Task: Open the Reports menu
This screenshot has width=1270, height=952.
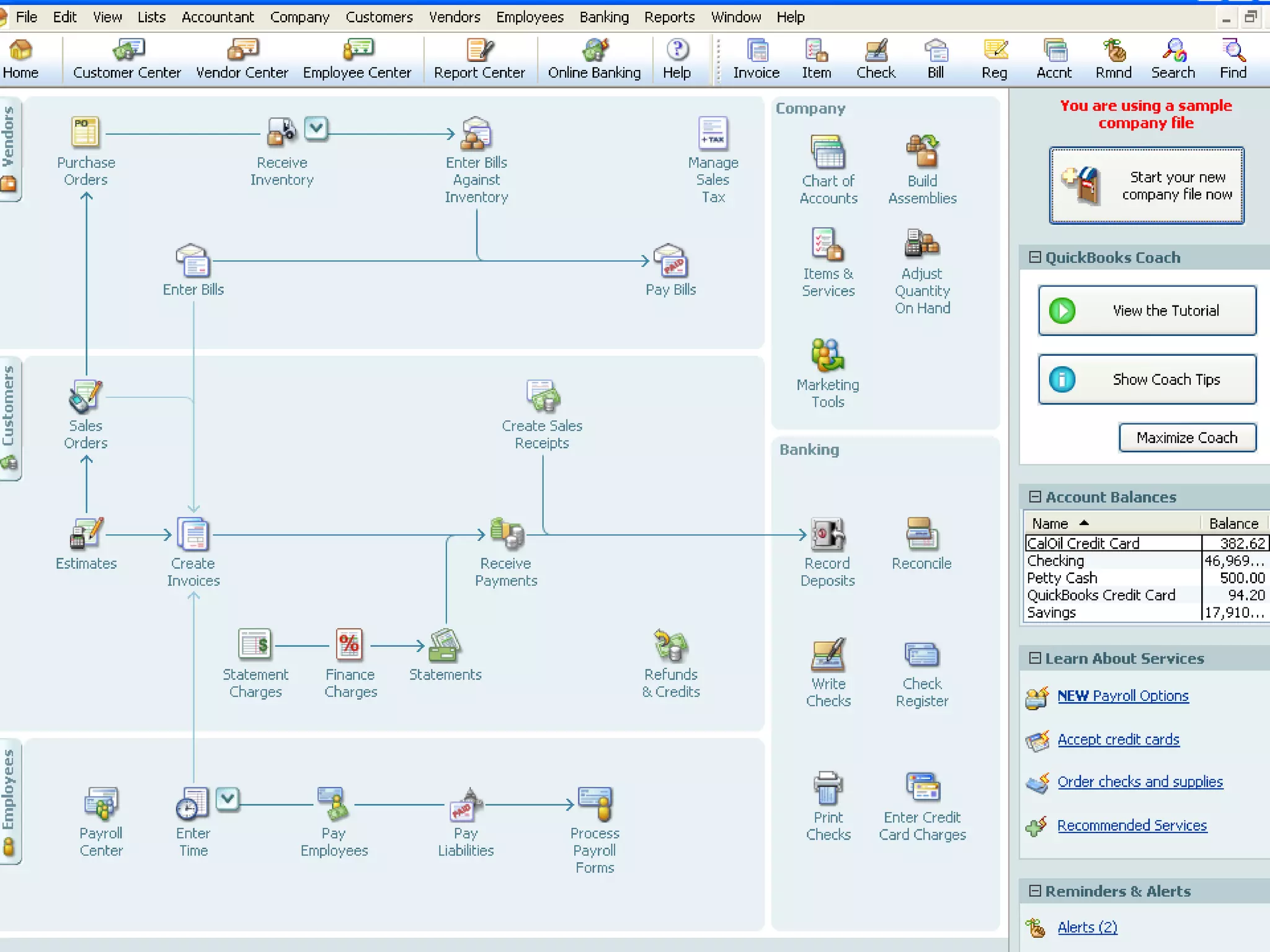Action: point(668,17)
